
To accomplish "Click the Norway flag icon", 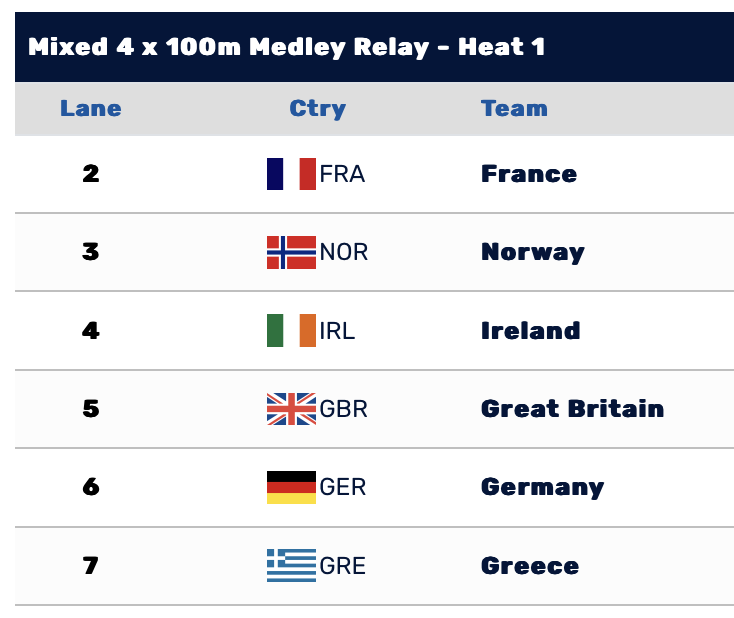I will pos(291,252).
